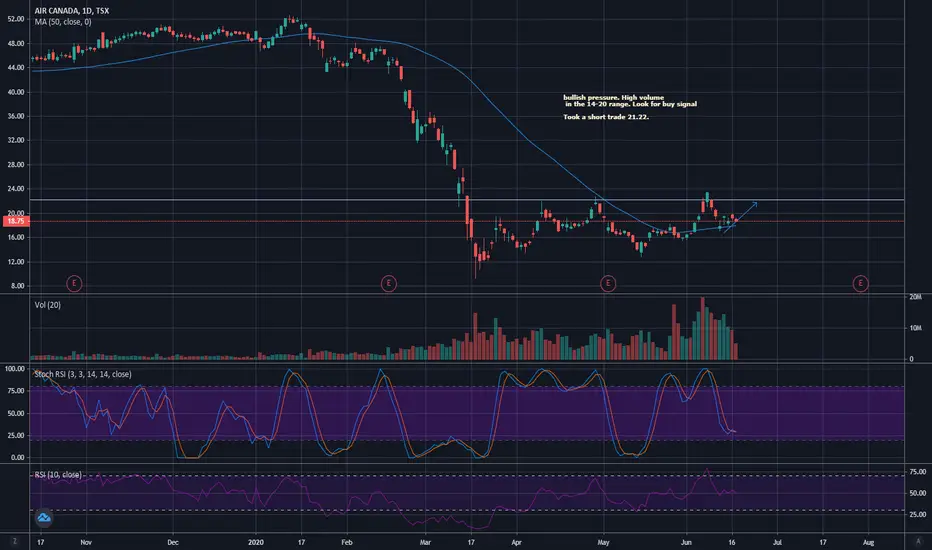
Task: Select the Vol (20) indicator label
Action: pyautogui.click(x=48, y=305)
